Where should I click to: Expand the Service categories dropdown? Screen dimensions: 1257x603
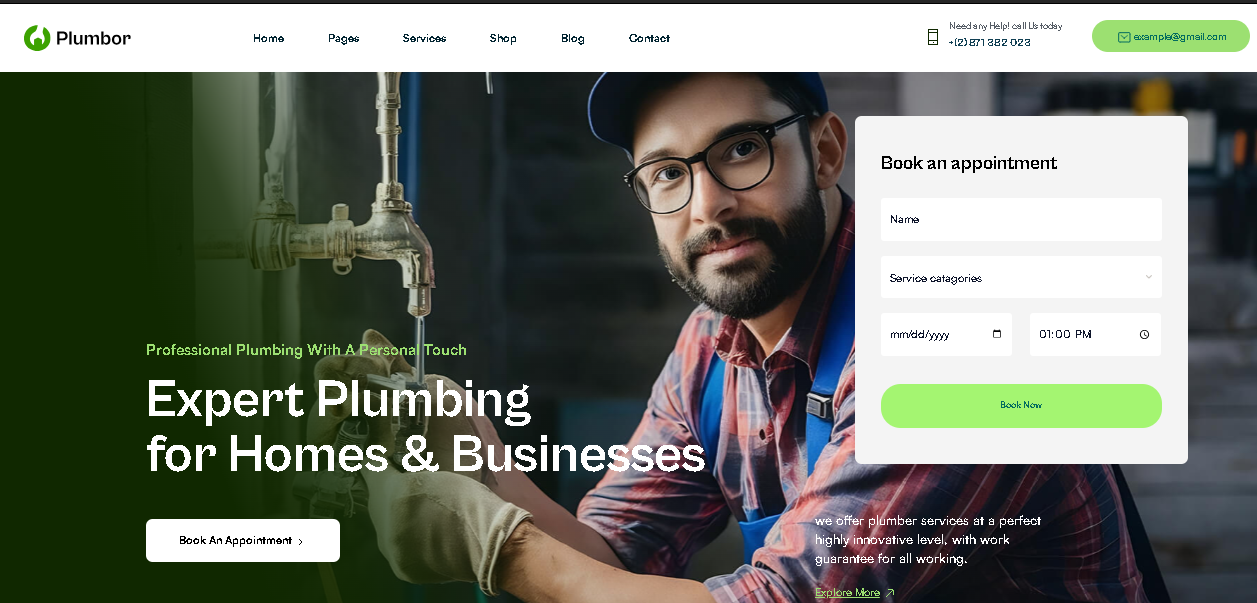(x=1021, y=277)
